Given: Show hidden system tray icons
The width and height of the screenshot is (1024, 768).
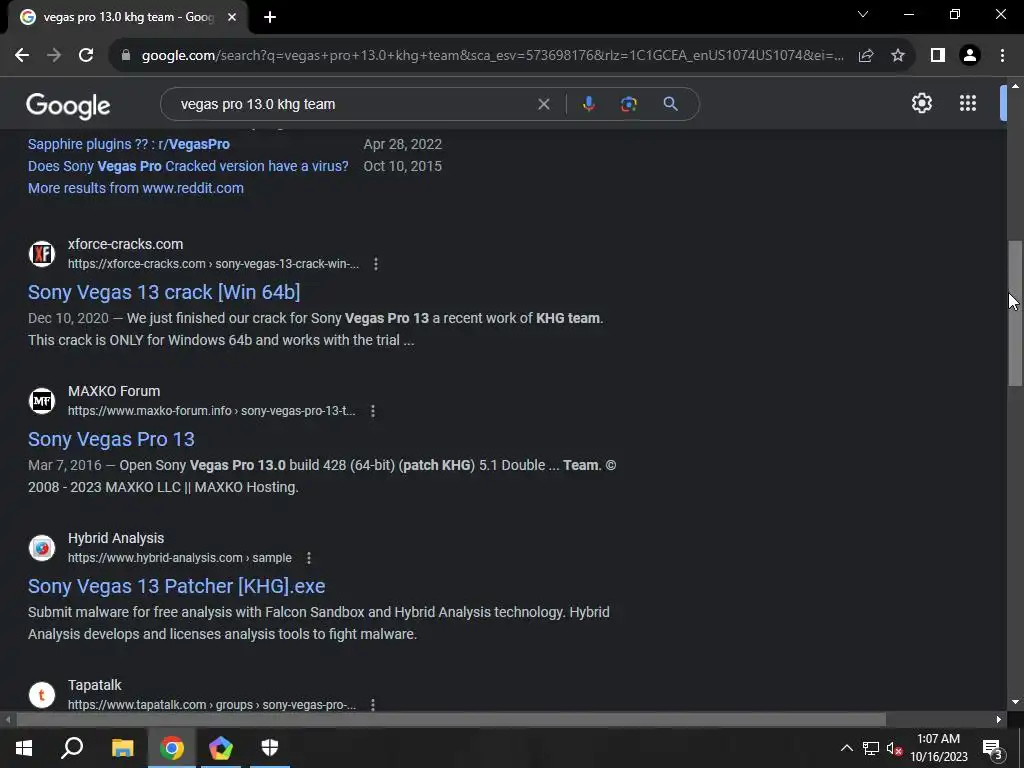Looking at the screenshot, I should [x=846, y=748].
